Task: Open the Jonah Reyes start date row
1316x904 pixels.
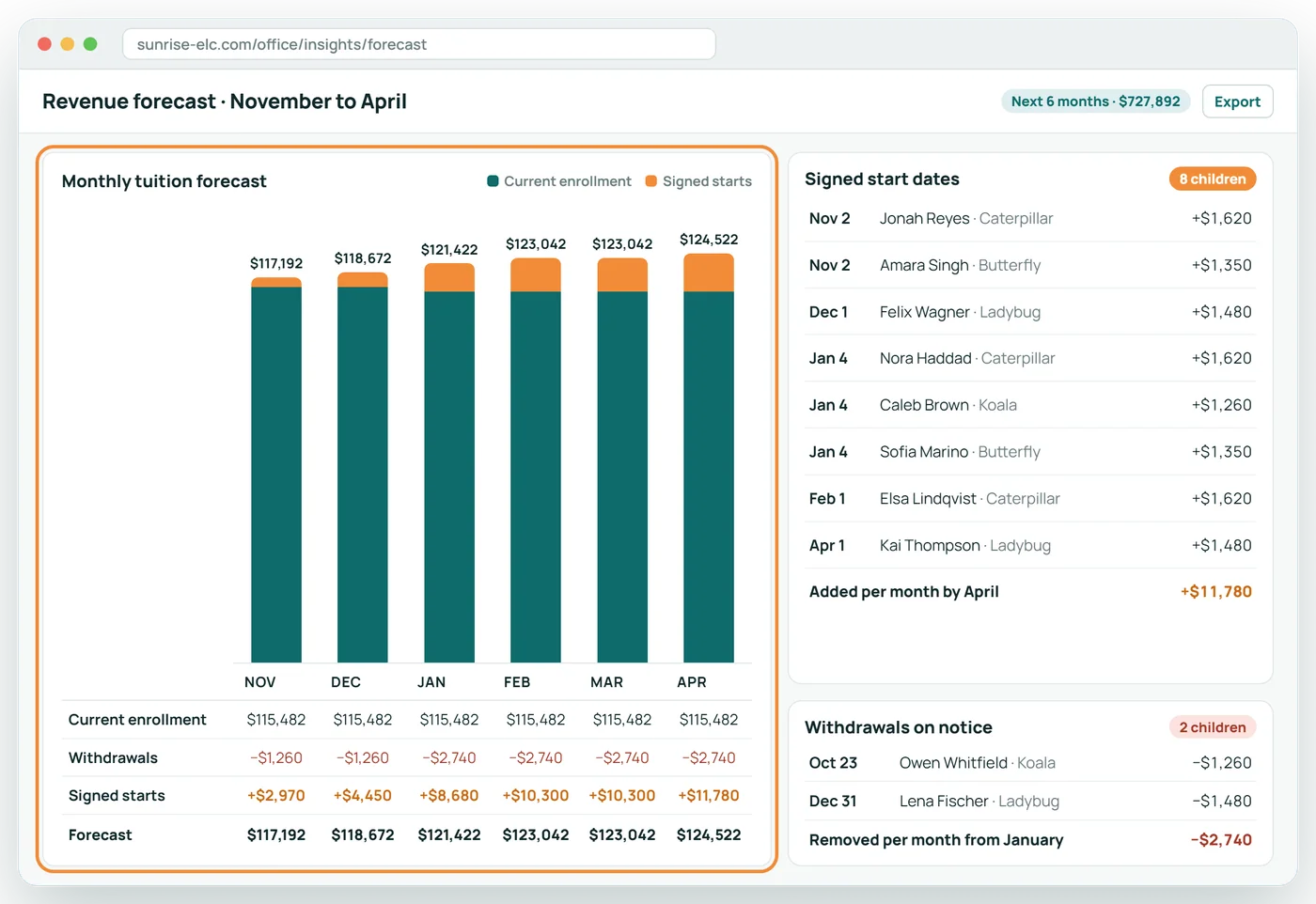Action: [1030, 218]
